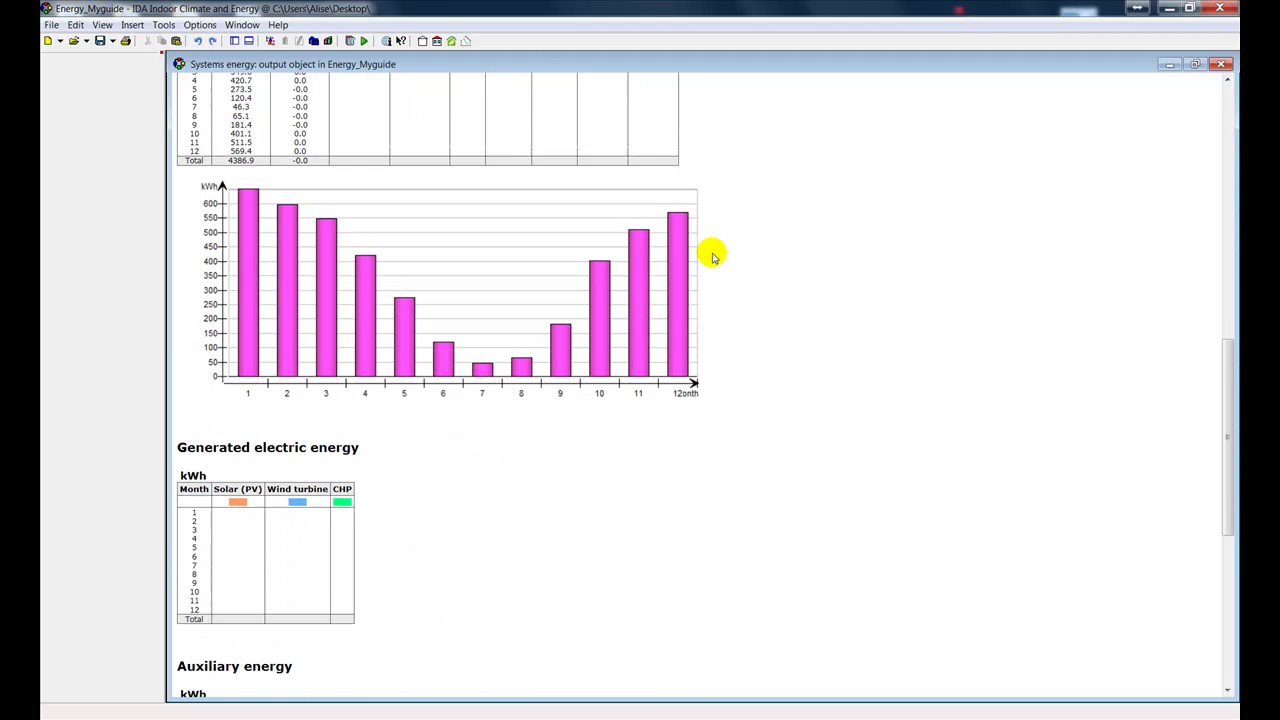Start simulation with the green Run arrow
Viewport: 1280px width, 720px height.
point(364,41)
